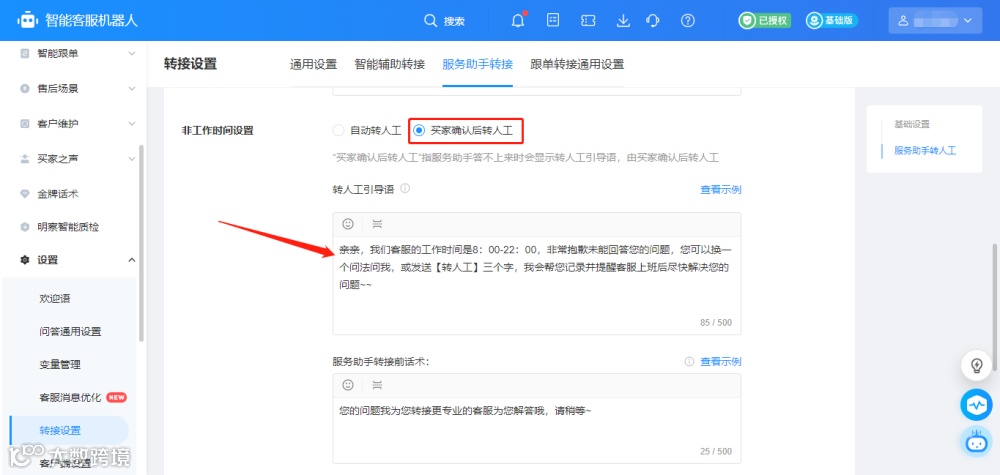The width and height of the screenshot is (1000, 475).
Task: Click into the 服务助手转接前话术 text area
Action: click(537, 430)
